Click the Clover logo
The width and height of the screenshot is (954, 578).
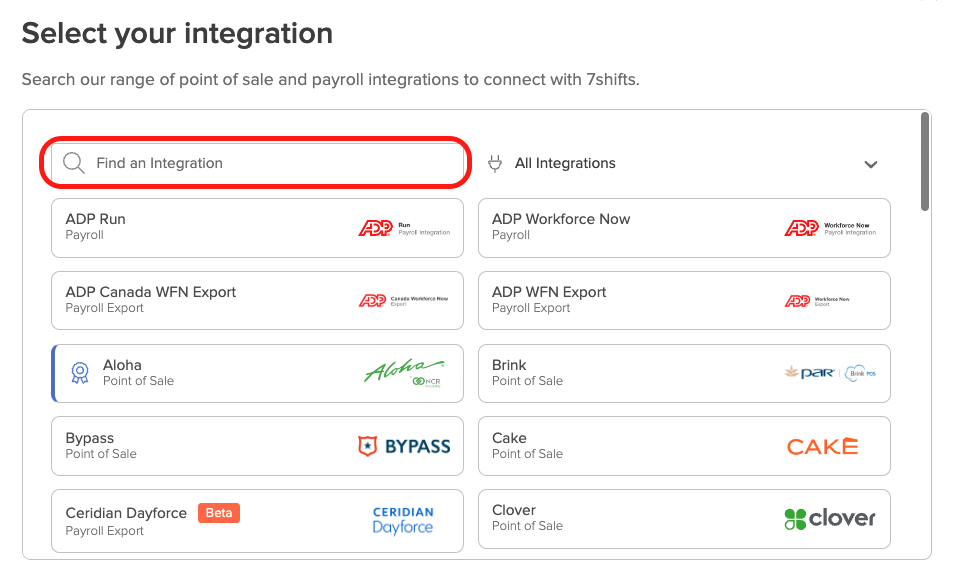point(829,518)
